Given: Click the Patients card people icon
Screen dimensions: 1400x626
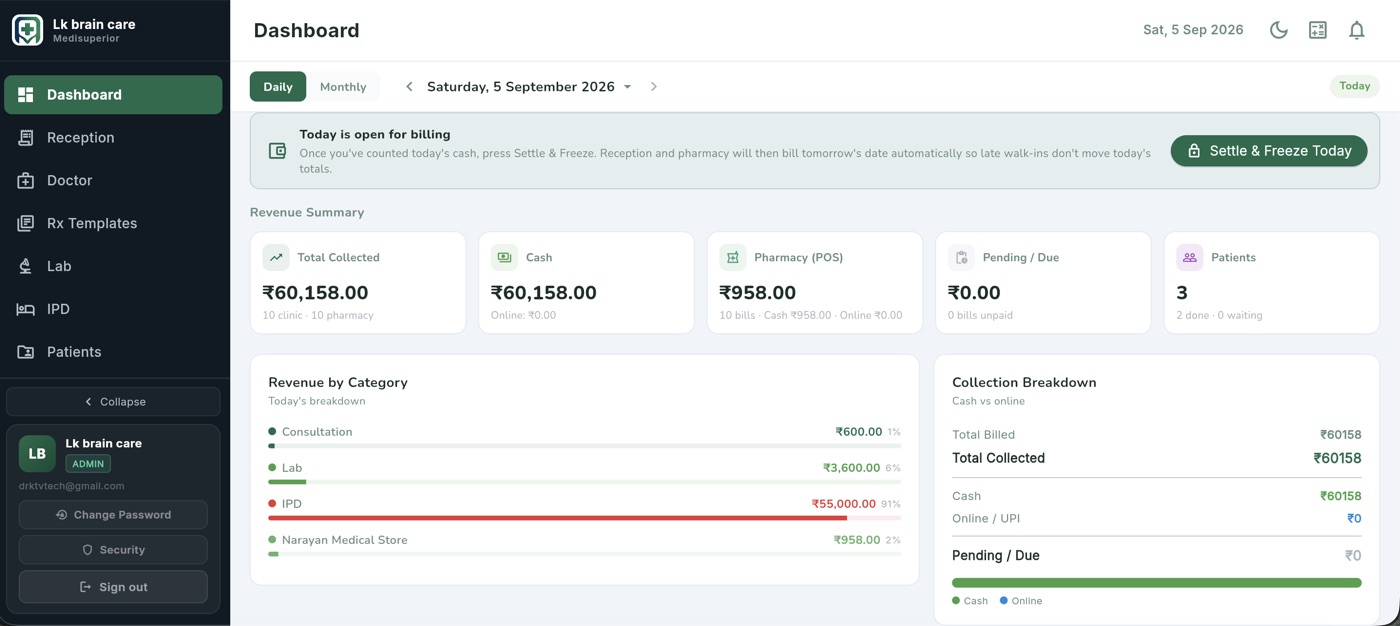Looking at the screenshot, I should pos(1190,257).
